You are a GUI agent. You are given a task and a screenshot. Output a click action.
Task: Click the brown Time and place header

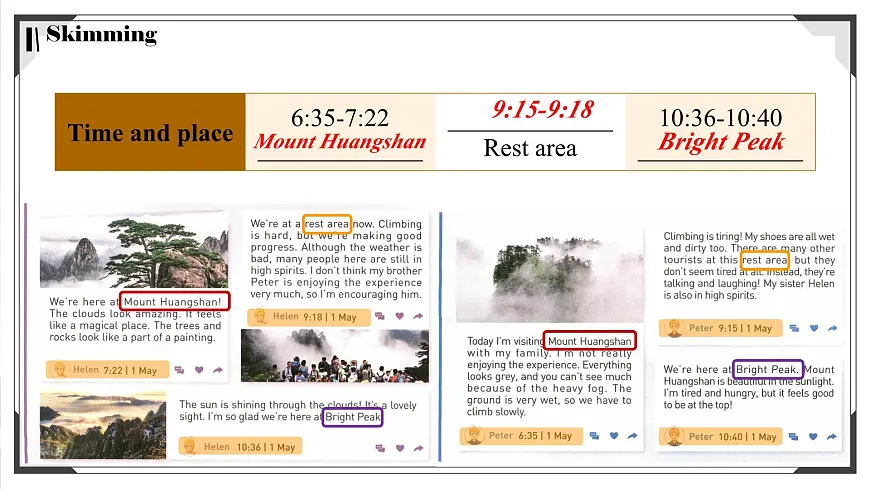tap(150, 132)
